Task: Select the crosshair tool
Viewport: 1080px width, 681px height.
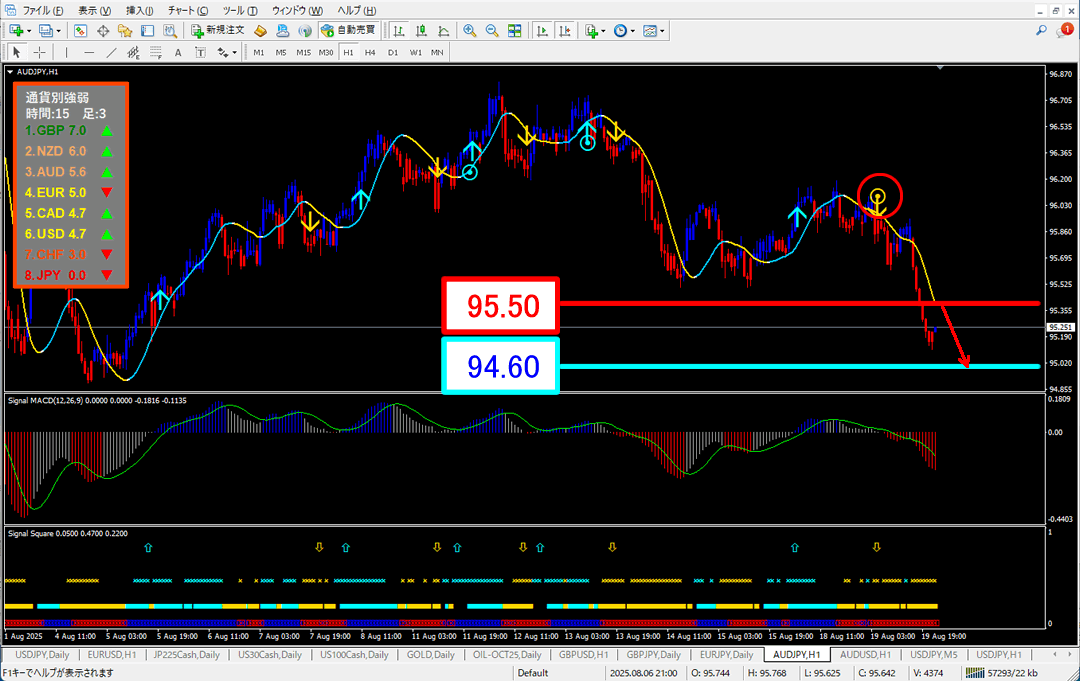Action: (39, 52)
